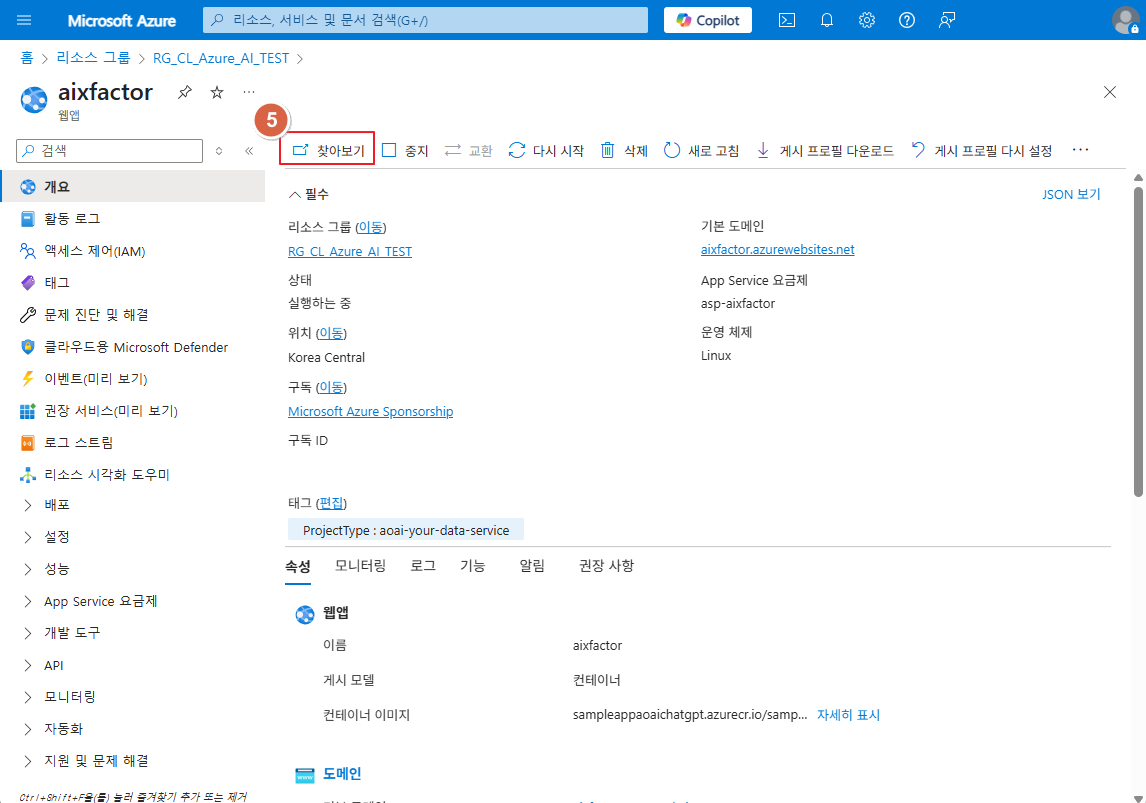
Task: Open RG_CL_Azure_AI_TEST resource group link
Action: coord(349,251)
